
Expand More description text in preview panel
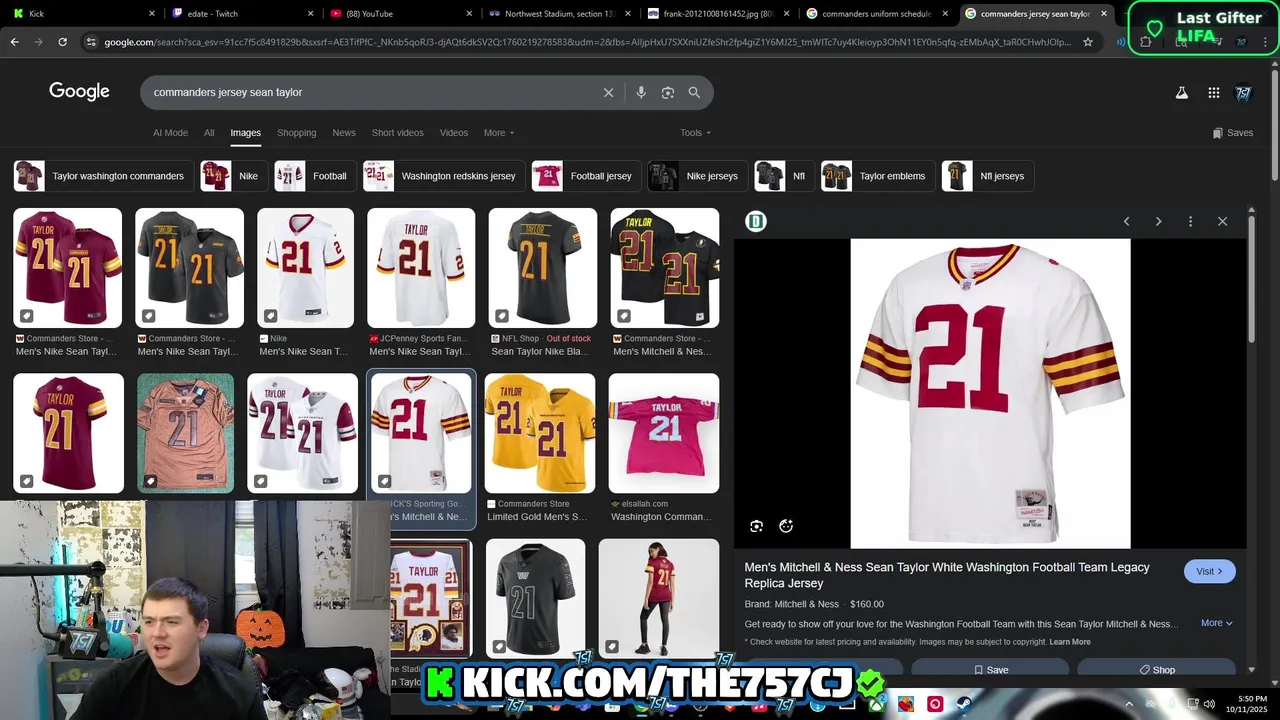point(1216,623)
